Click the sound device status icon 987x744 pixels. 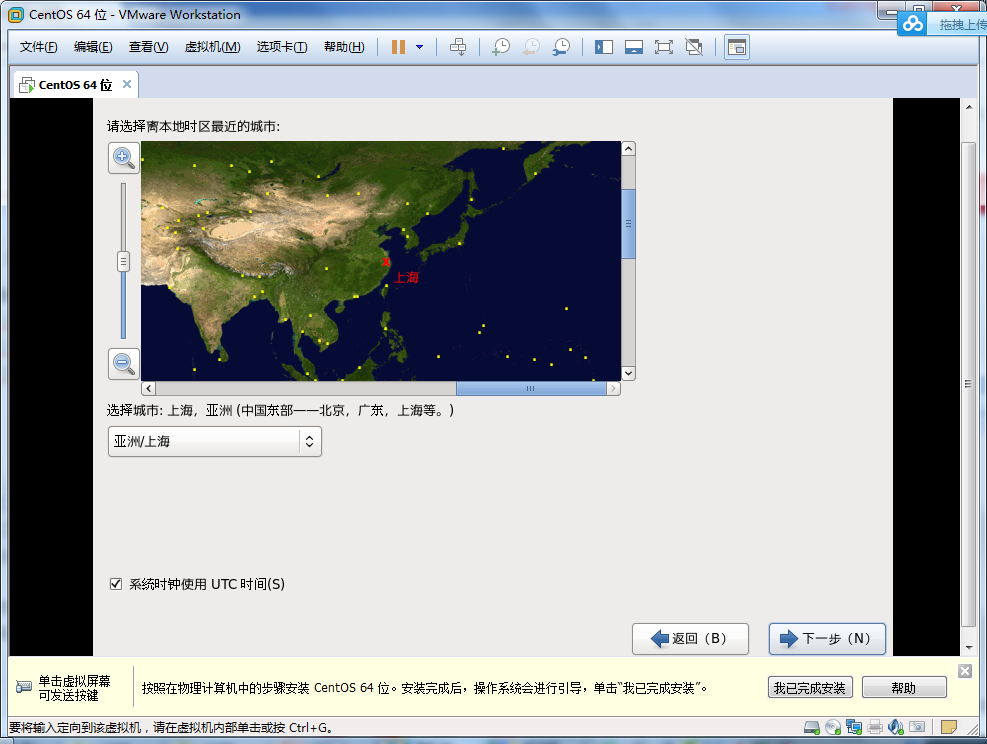(x=896, y=726)
